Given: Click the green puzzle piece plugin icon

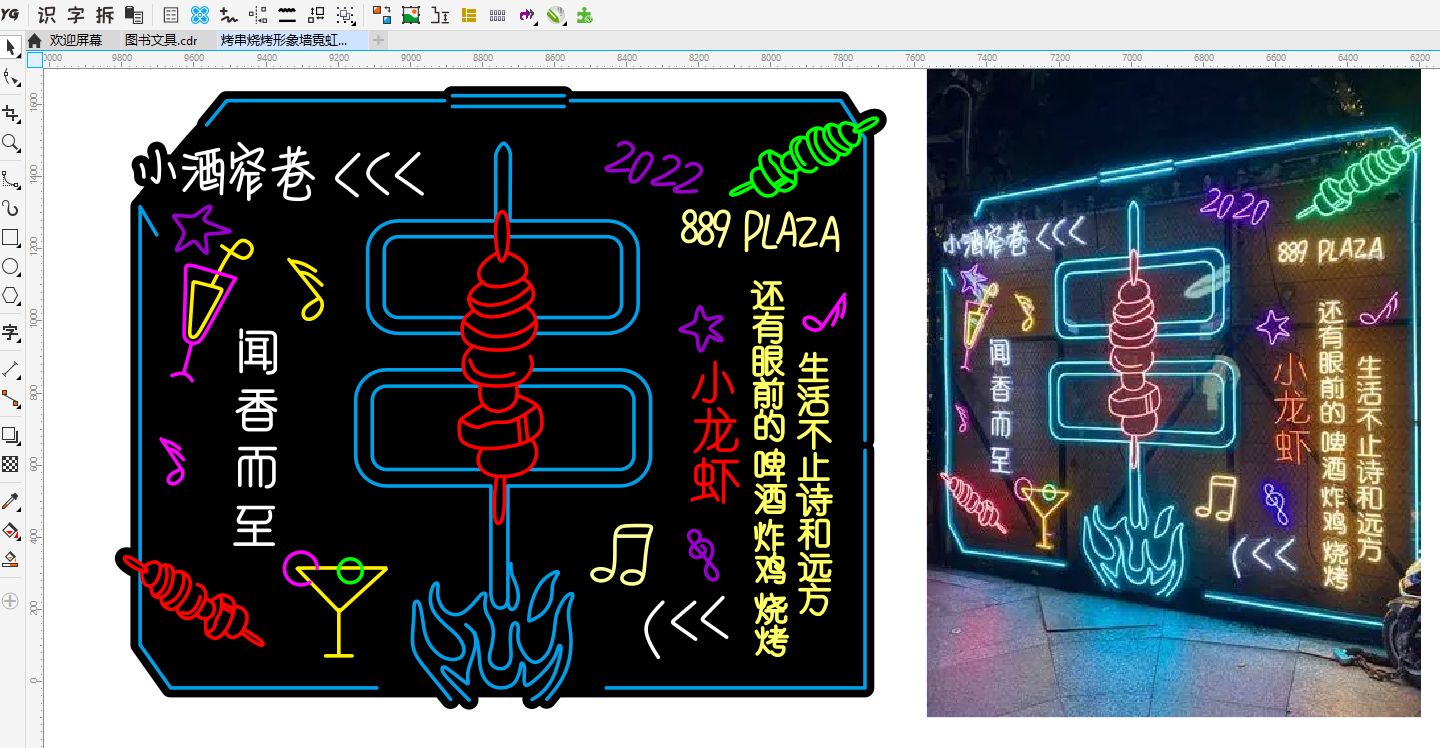Looking at the screenshot, I should pos(586,15).
